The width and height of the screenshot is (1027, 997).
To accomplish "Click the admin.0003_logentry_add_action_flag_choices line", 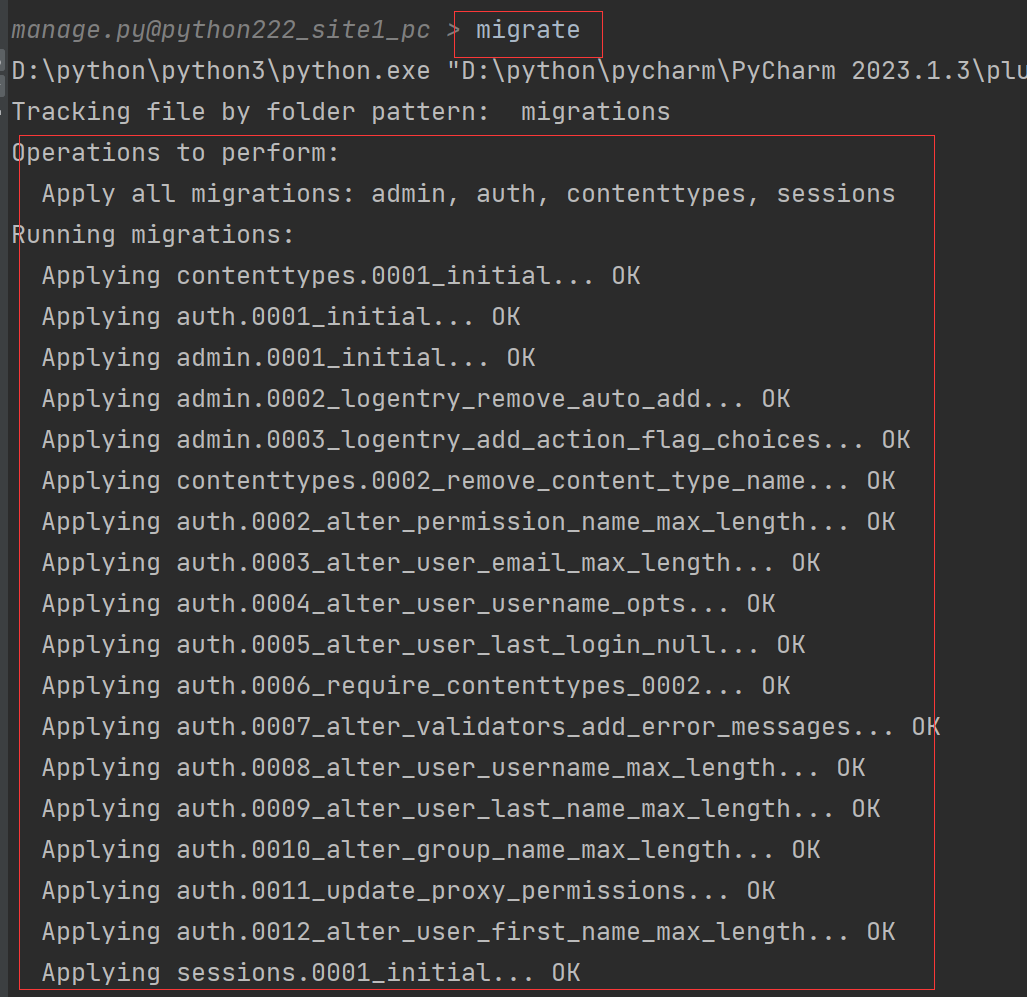I will tap(475, 440).
